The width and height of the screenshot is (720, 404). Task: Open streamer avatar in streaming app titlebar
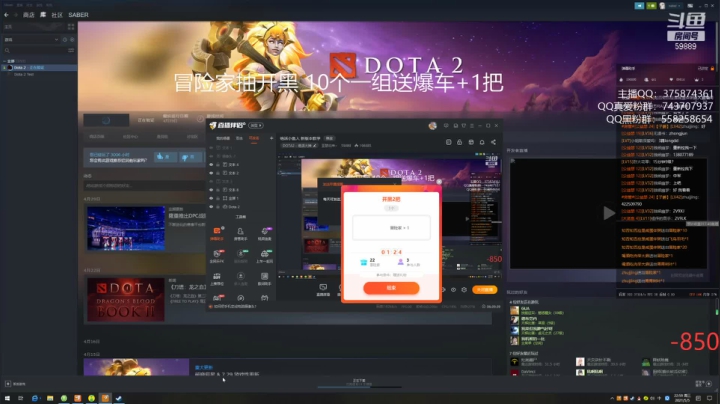pyautogui.click(x=432, y=126)
